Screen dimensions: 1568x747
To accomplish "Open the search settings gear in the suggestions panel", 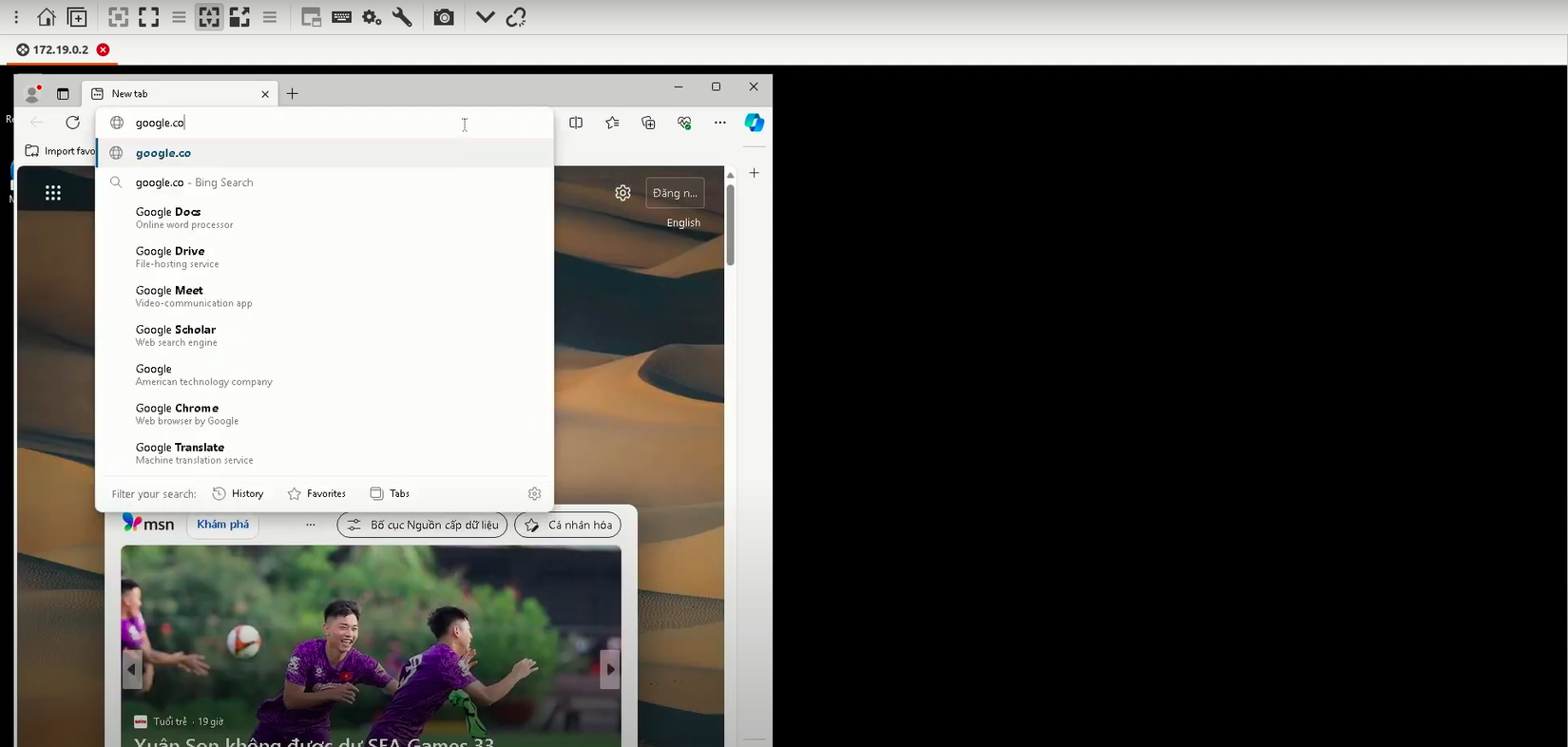I will (534, 493).
